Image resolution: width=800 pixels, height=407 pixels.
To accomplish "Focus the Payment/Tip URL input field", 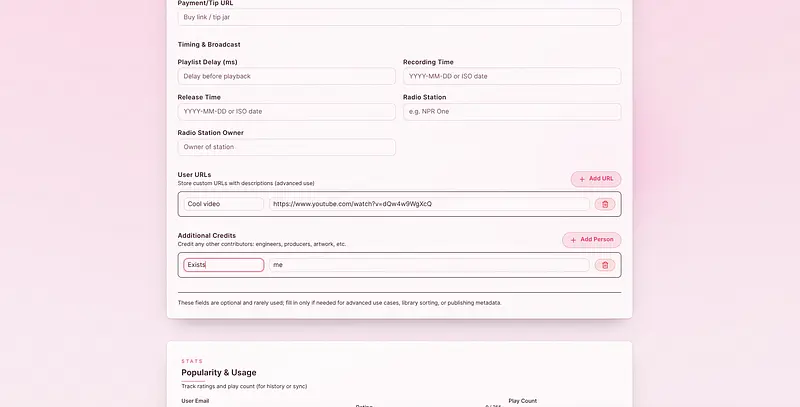I will [x=399, y=18].
